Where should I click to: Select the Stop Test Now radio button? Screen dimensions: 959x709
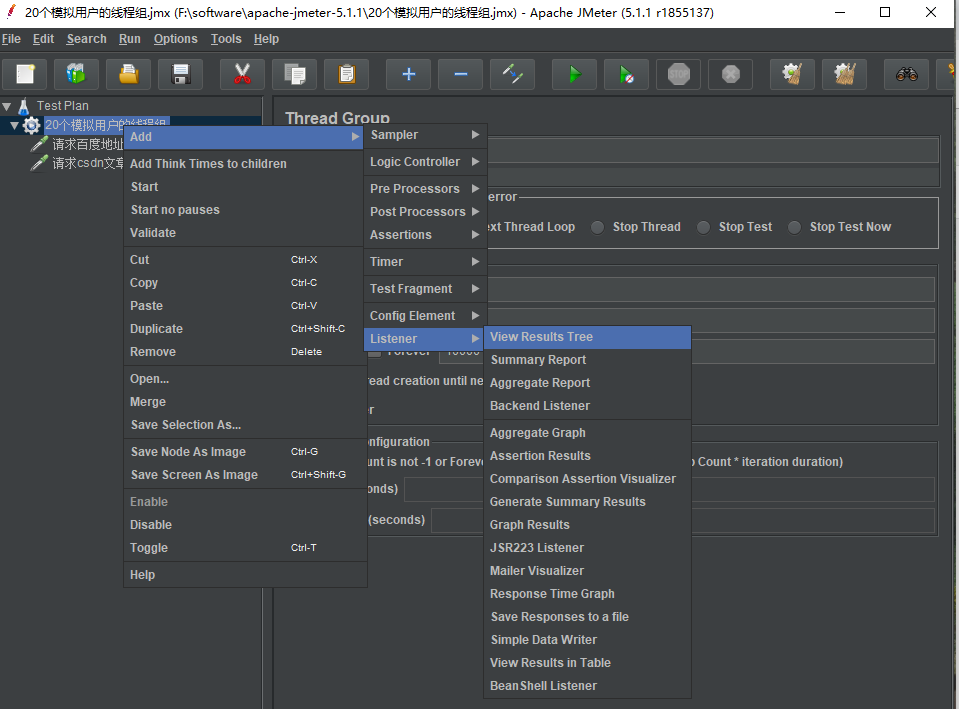[794, 227]
